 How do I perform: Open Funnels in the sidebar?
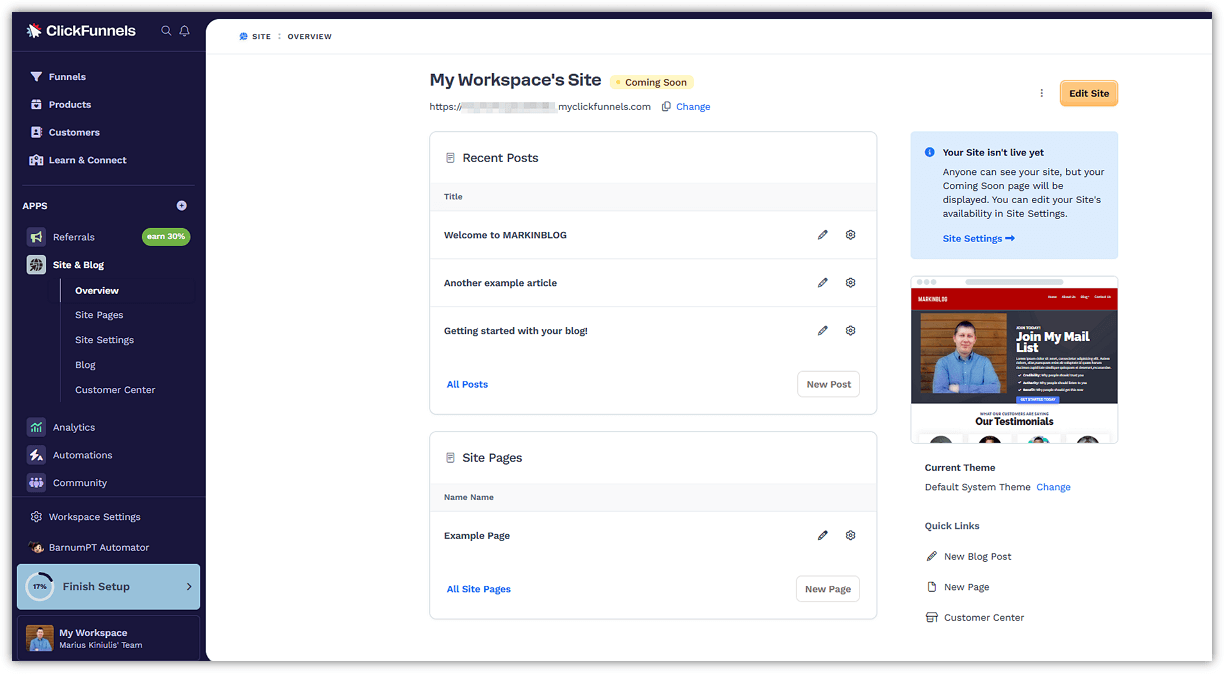[67, 77]
